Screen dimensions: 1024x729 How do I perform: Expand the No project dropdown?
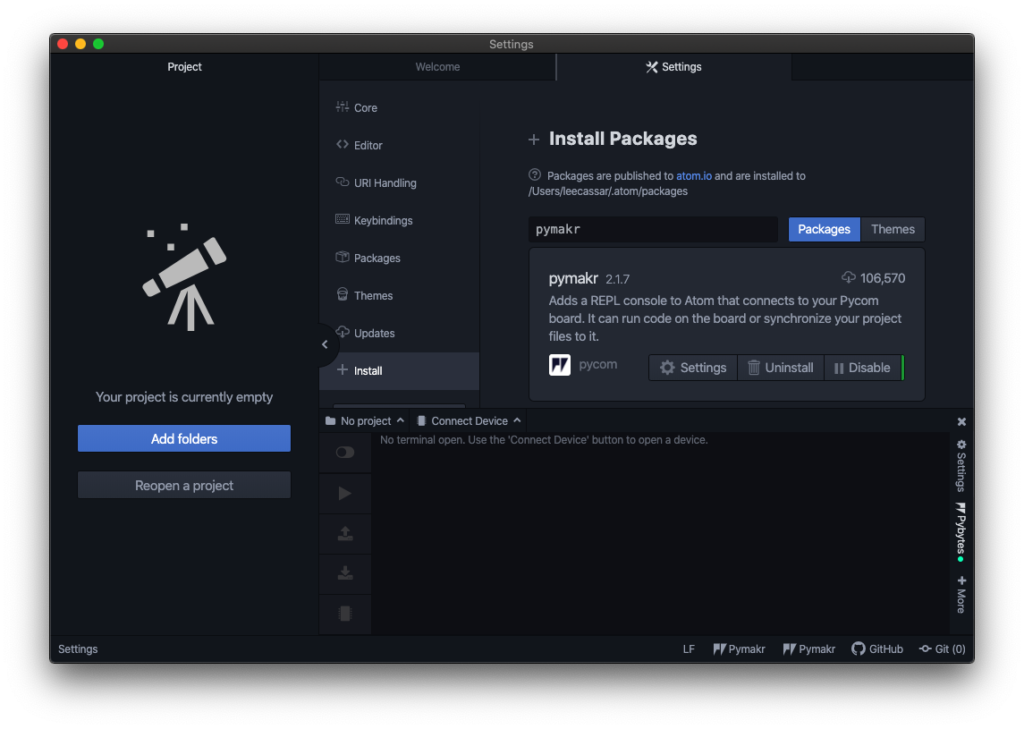tap(365, 421)
